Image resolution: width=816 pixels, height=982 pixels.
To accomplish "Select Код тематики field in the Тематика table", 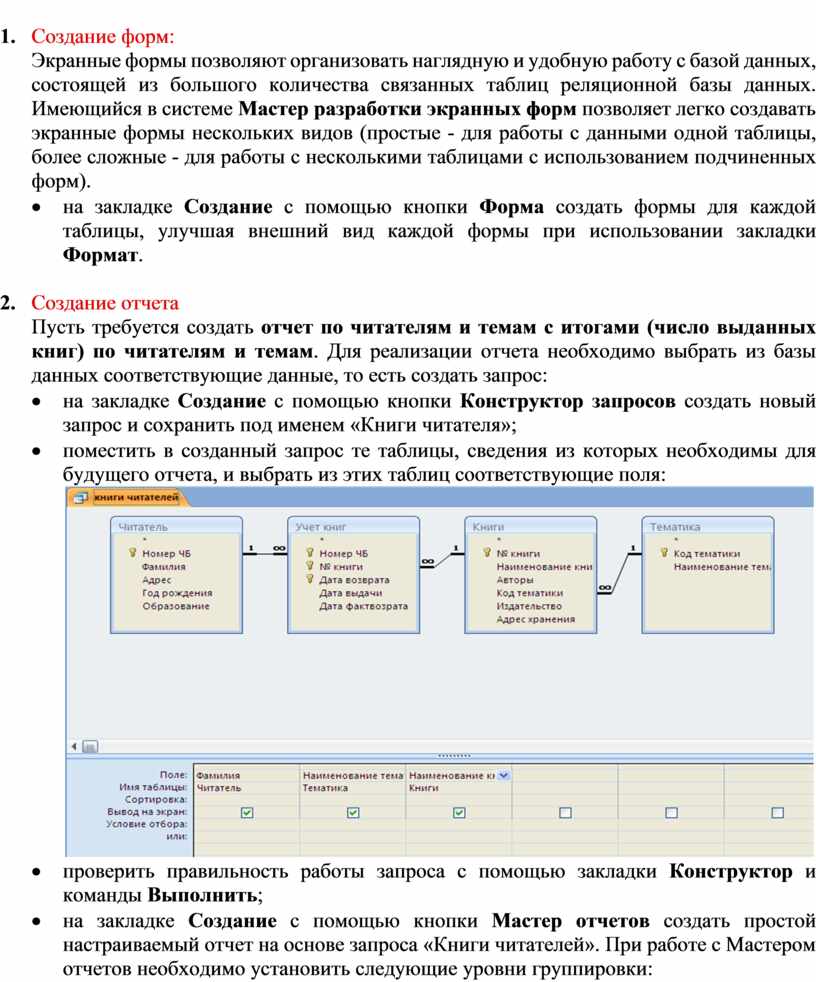I will coord(707,554).
